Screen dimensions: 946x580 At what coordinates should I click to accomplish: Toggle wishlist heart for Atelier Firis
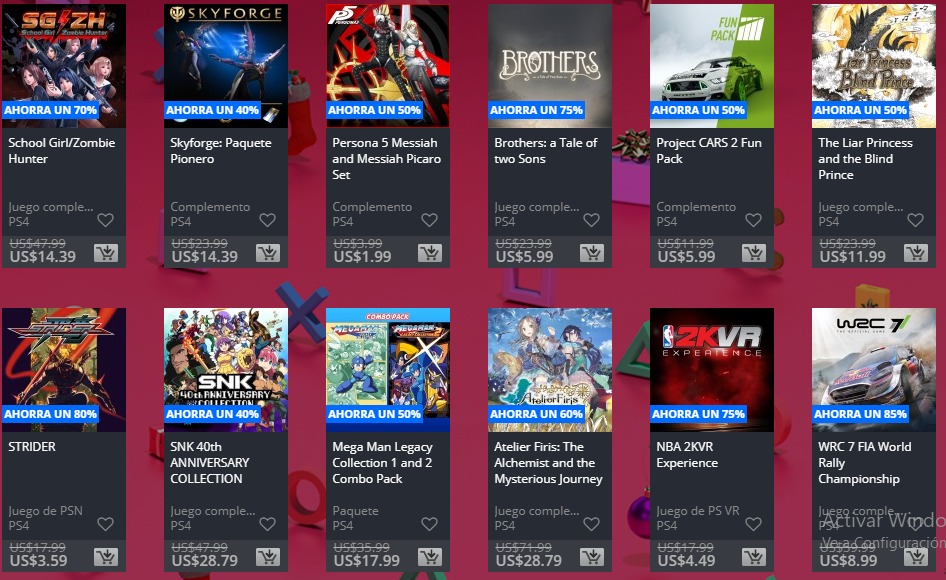pyautogui.click(x=591, y=524)
